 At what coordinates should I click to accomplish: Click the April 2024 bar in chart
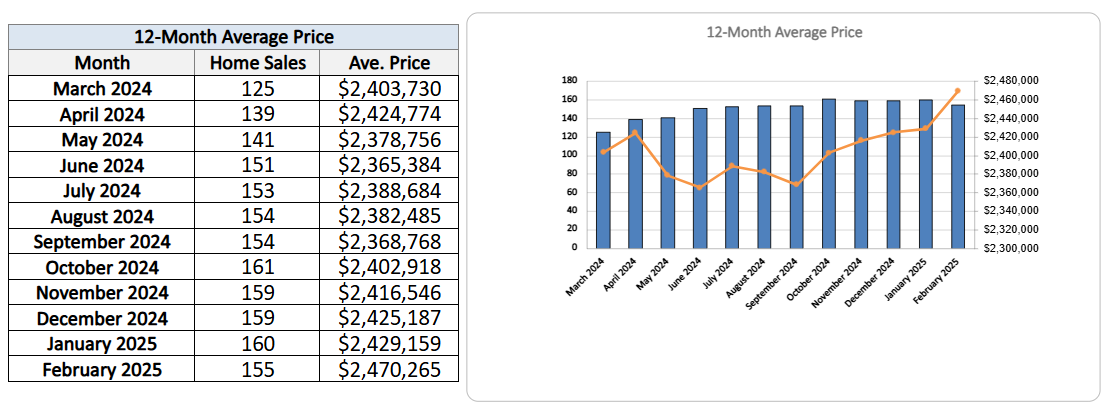coord(635,184)
